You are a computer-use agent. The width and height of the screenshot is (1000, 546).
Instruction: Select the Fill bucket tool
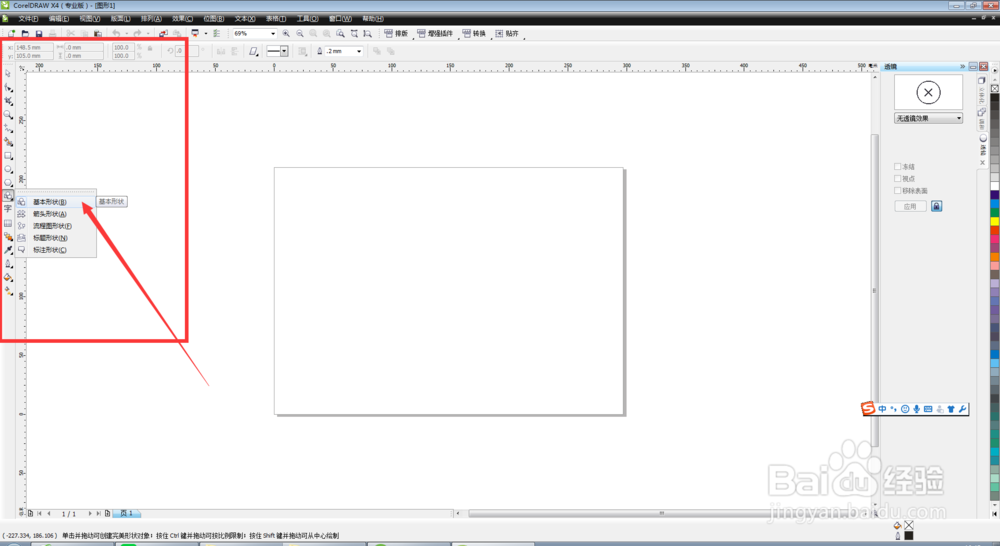8,277
